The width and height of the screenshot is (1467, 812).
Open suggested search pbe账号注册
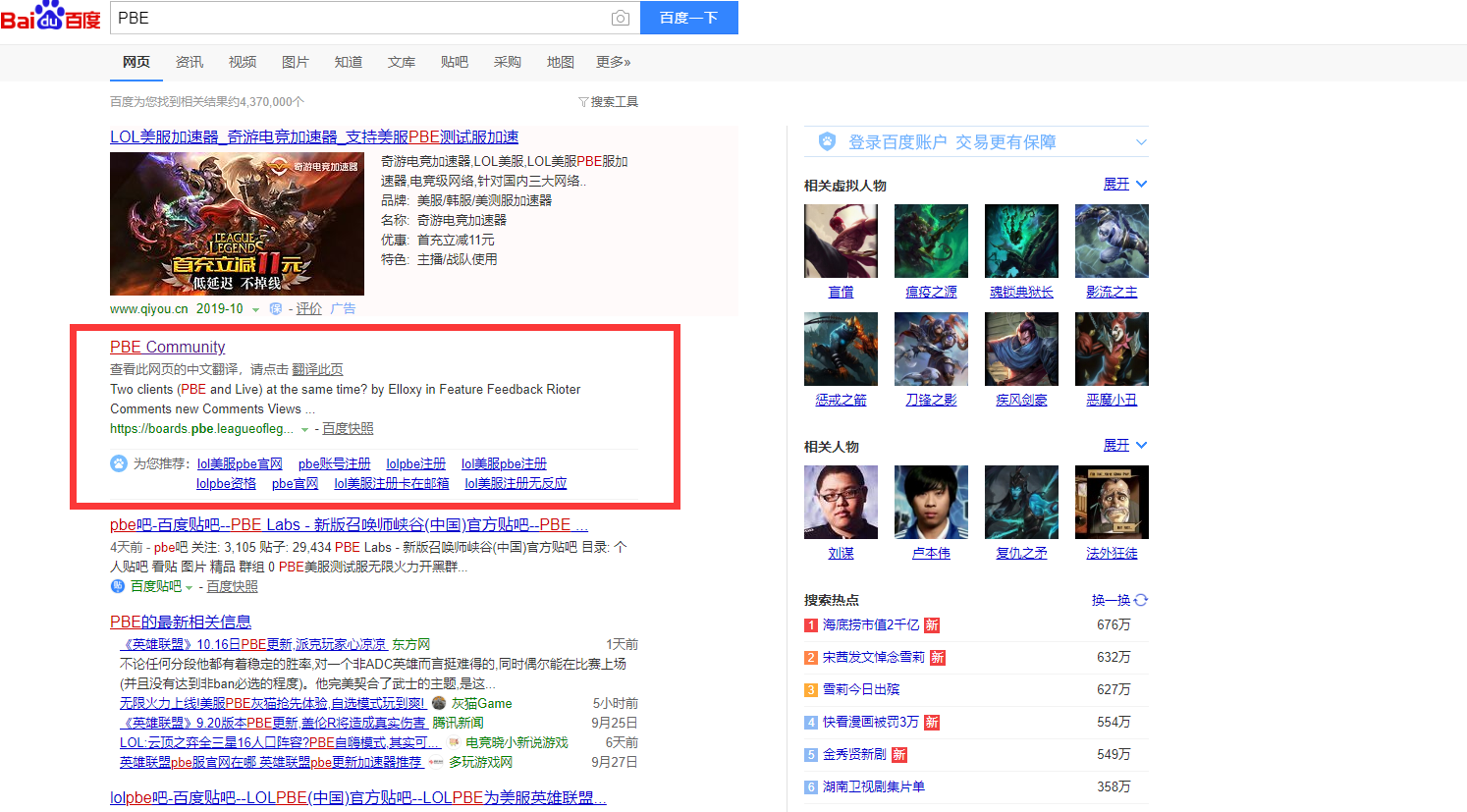click(335, 463)
